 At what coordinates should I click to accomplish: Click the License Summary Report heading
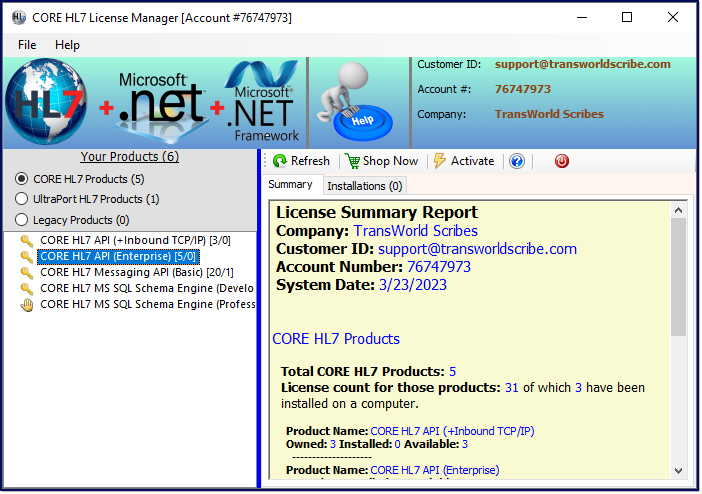tap(377, 212)
